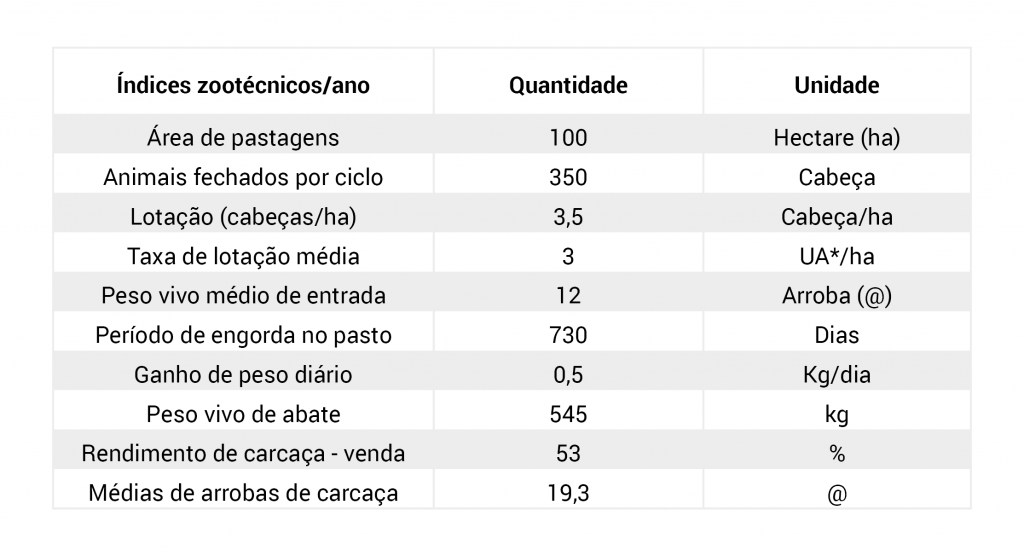
Task: Click the 'Ganho de peso diário' row label
Action: pos(243,374)
